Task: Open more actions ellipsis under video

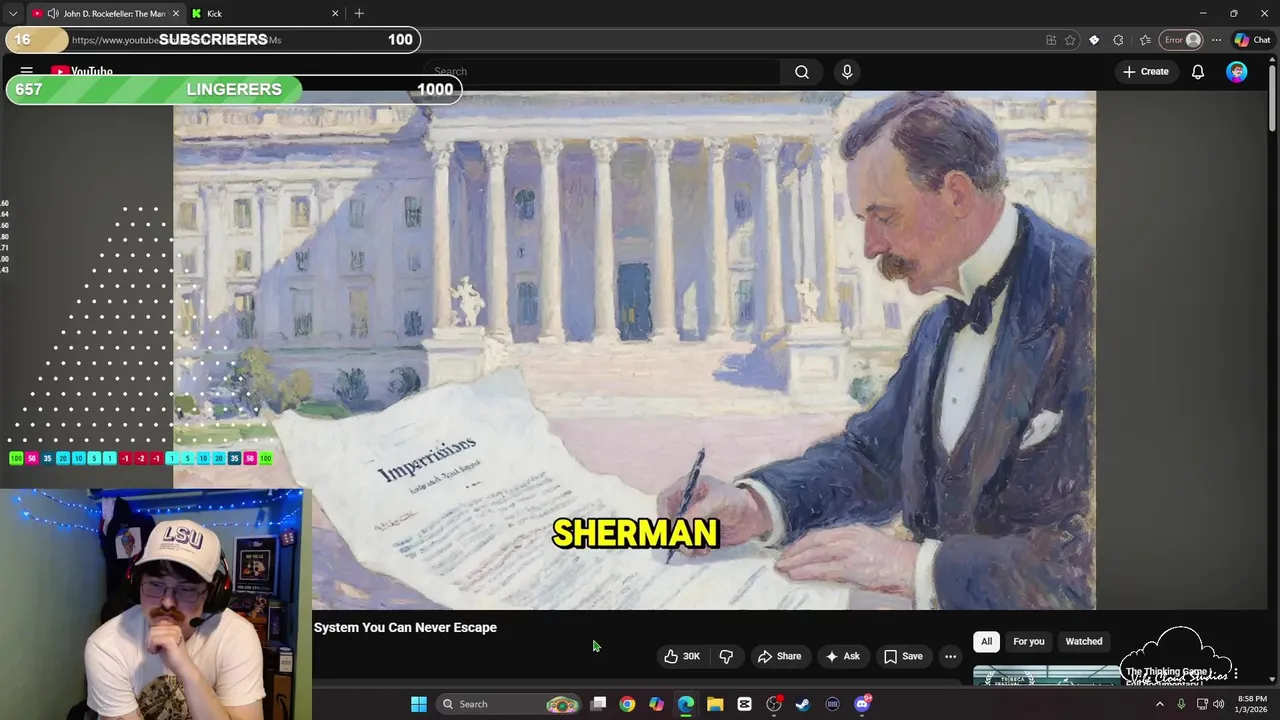Action: (950, 656)
